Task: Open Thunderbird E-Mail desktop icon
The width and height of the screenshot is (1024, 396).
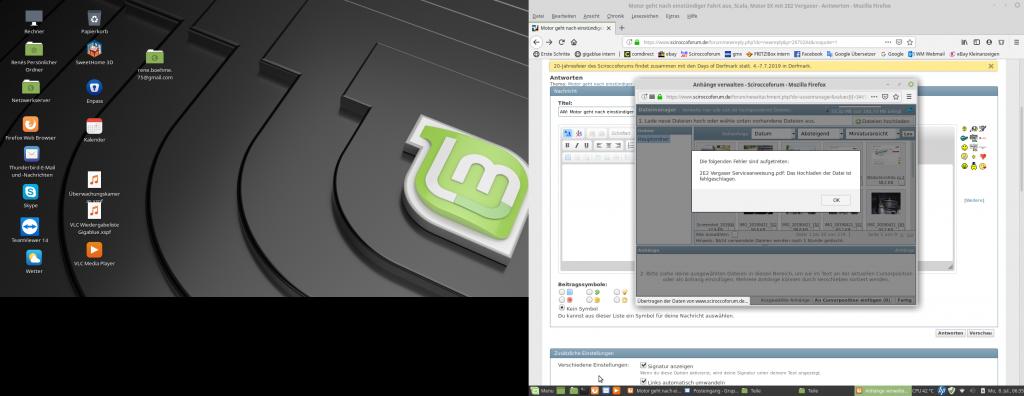Action: click(31, 154)
